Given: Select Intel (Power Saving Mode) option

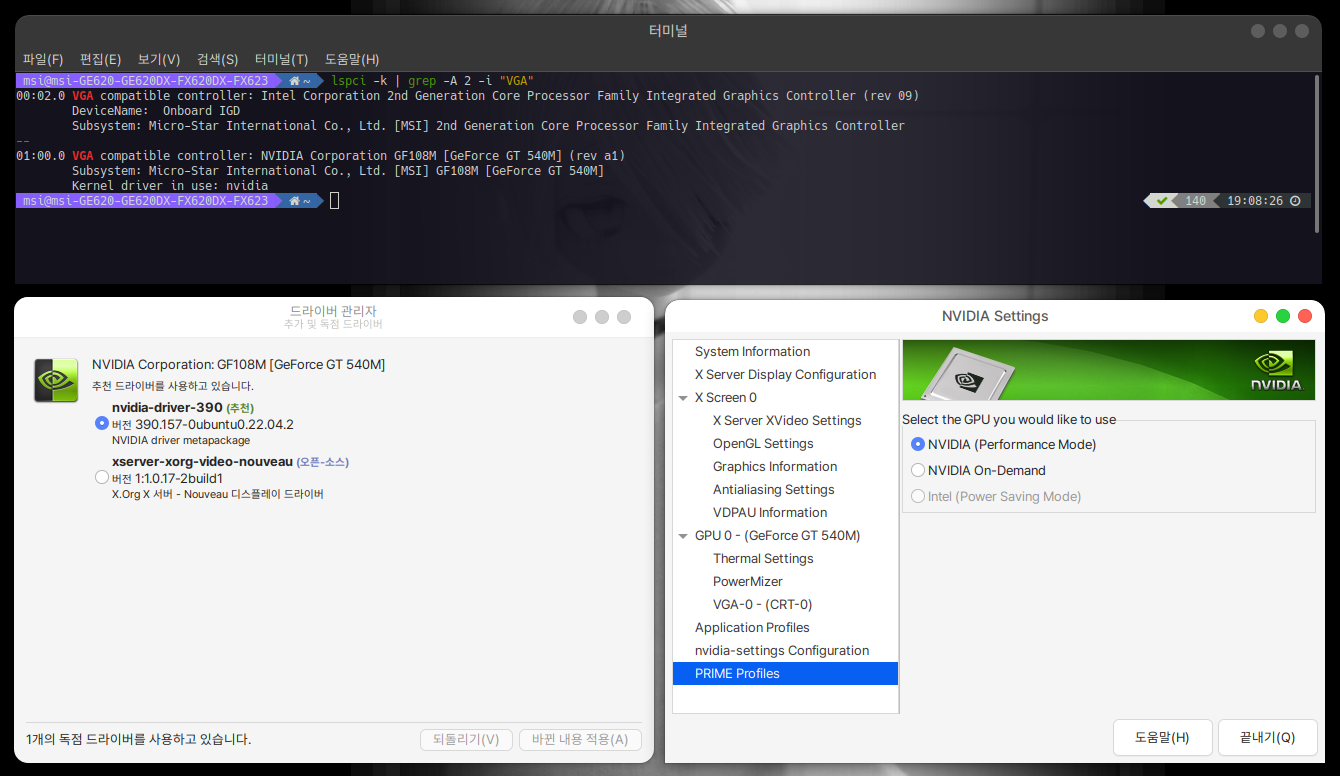Looking at the screenshot, I should [918, 496].
